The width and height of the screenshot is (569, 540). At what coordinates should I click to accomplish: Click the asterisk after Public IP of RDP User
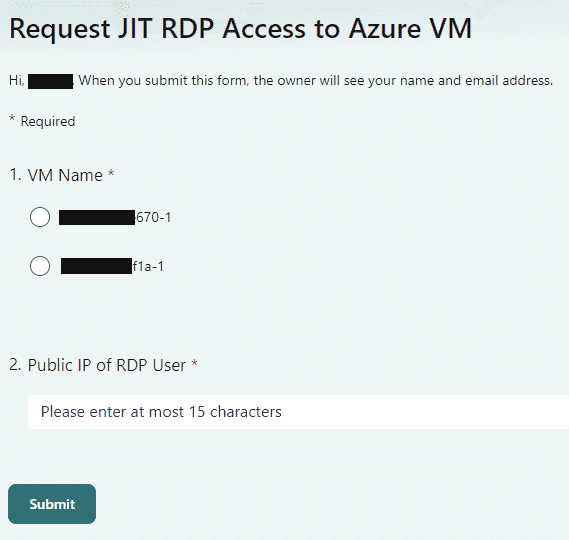pyautogui.click(x=195, y=363)
